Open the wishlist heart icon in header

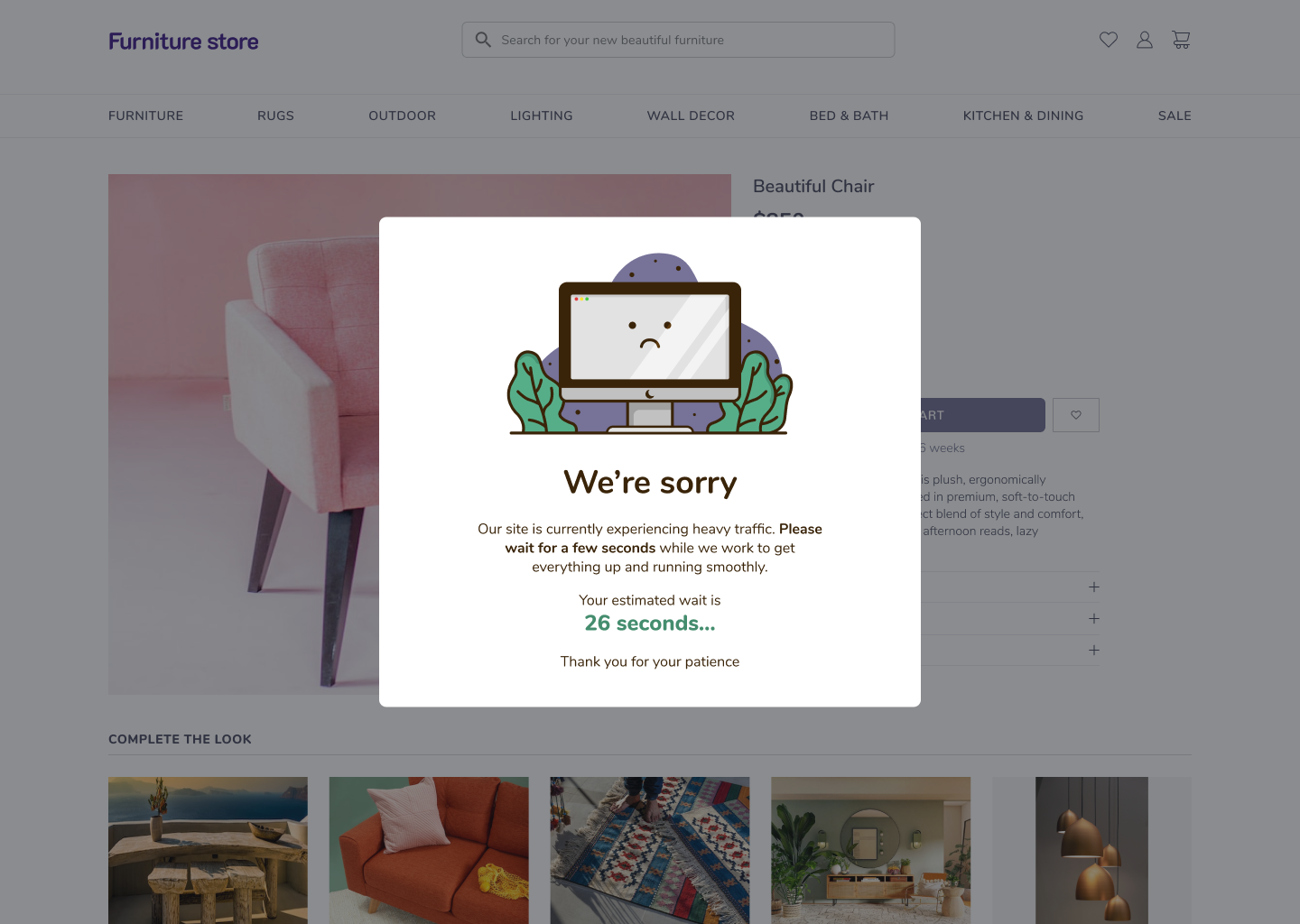(x=1109, y=40)
